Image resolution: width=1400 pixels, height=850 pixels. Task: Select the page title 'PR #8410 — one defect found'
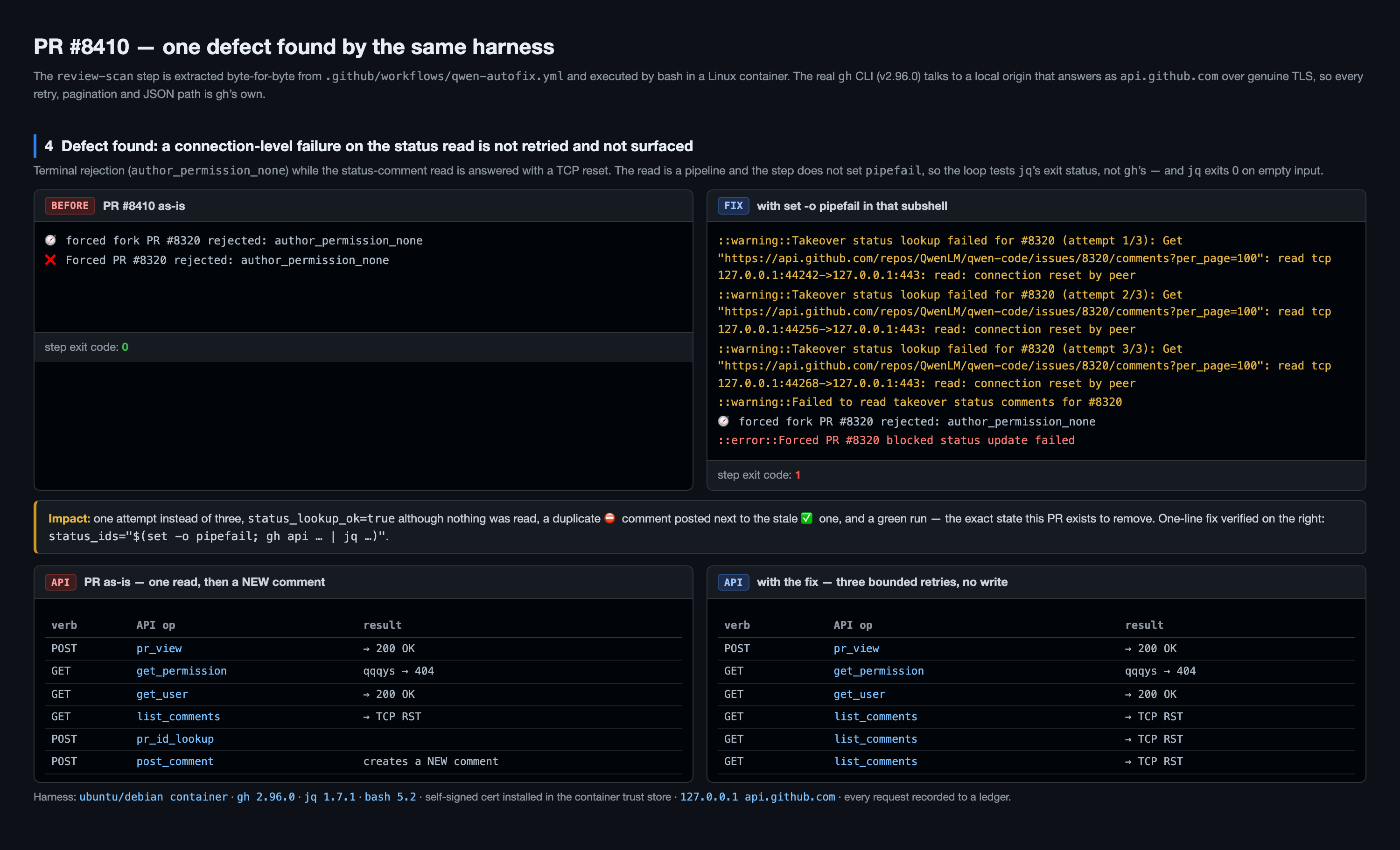click(x=294, y=47)
